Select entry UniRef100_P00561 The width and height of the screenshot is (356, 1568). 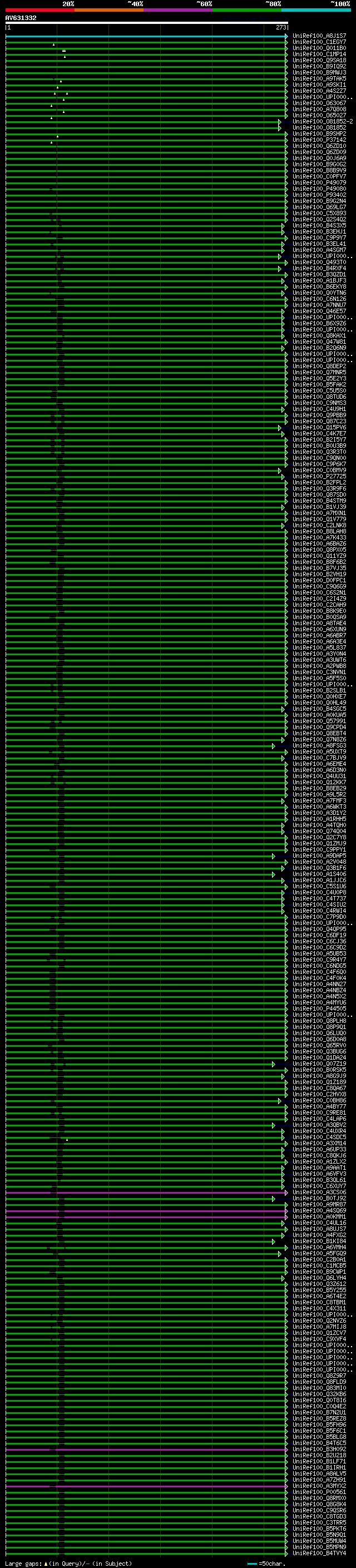pyautogui.click(x=319, y=1492)
